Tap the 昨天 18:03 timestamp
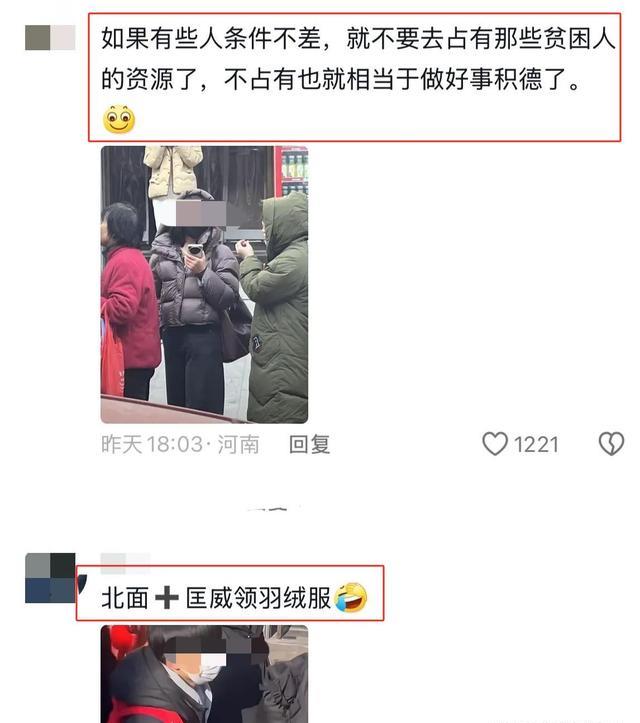 [152, 444]
